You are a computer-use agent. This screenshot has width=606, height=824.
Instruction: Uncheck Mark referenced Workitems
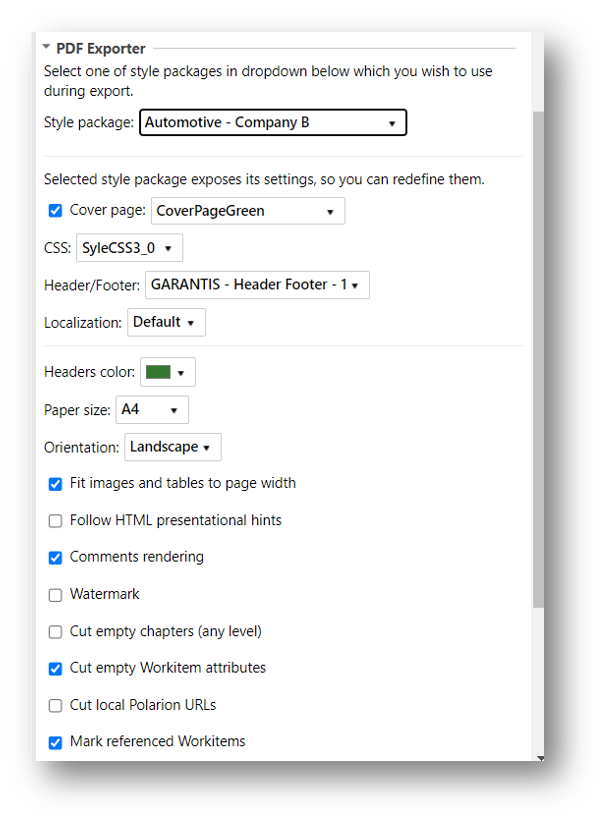coord(55,743)
